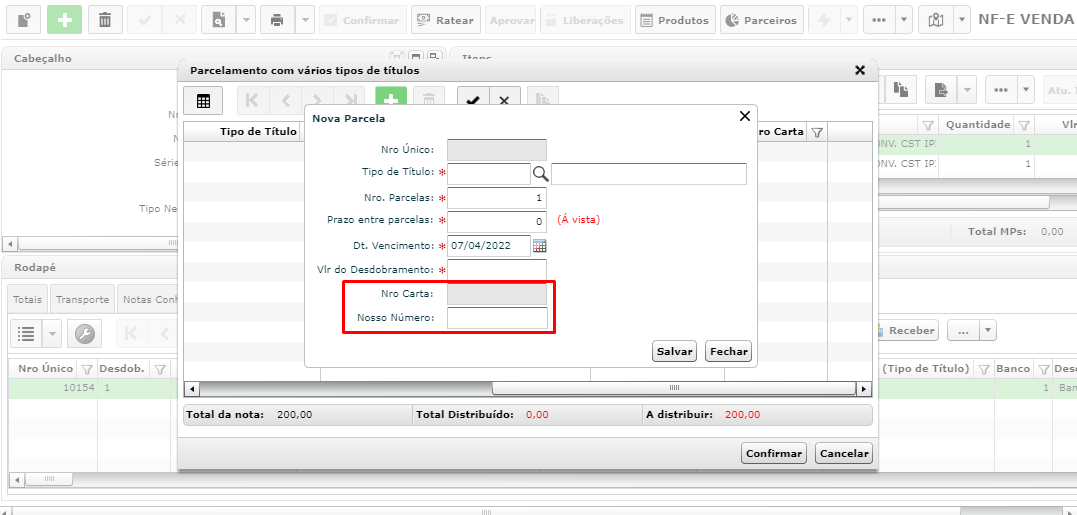The width and height of the screenshot is (1077, 515).
Task: Expand dropdown after the Itens ellipsis button
Action: point(1026,89)
